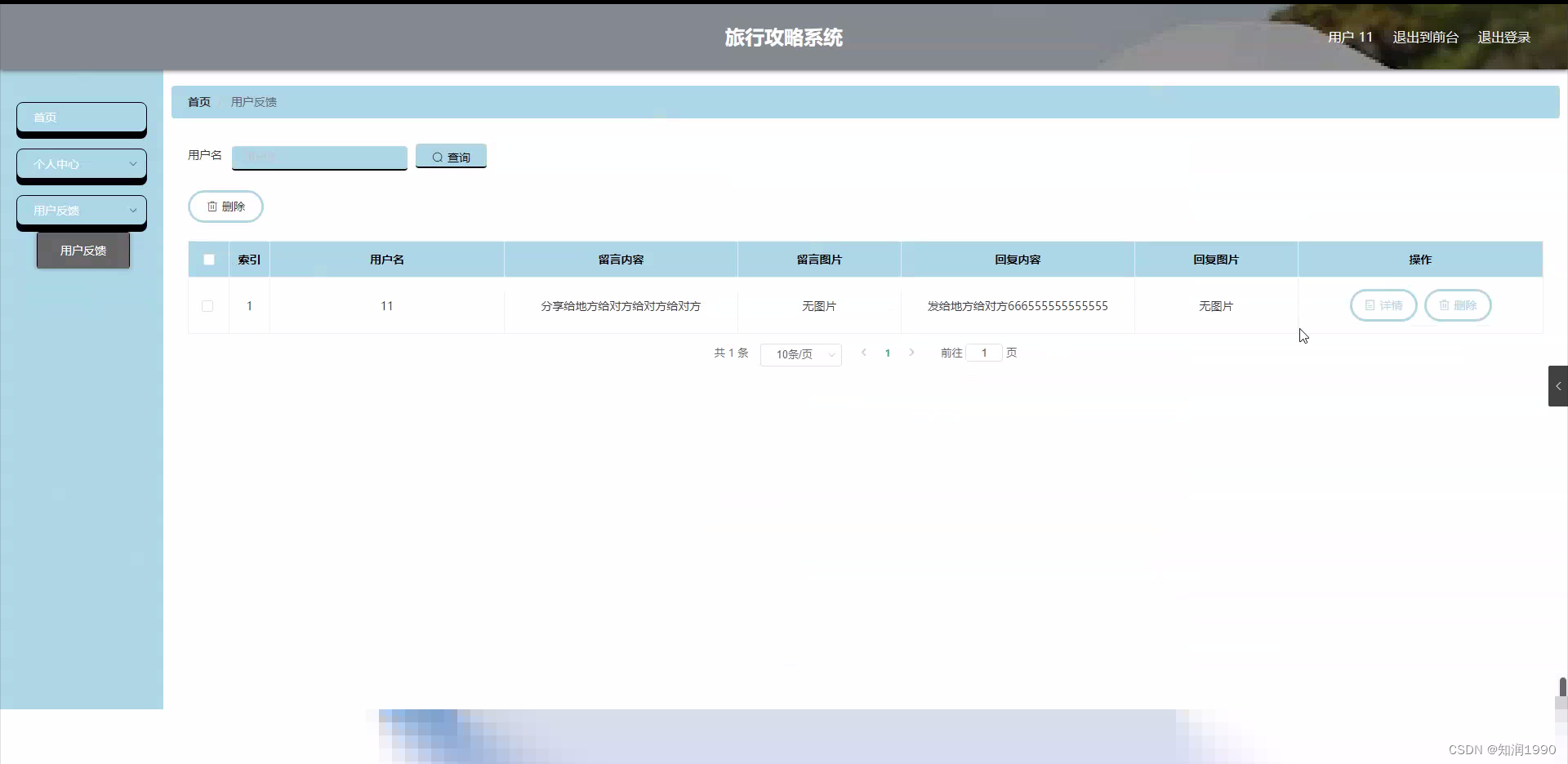Click 退出登录 in the top navigation

click(x=1504, y=37)
